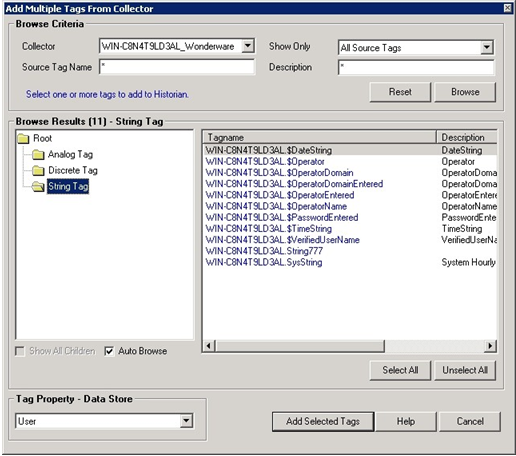516x456 pixels.
Task: Click the String Tag open-folder icon
Action: (x=38, y=187)
